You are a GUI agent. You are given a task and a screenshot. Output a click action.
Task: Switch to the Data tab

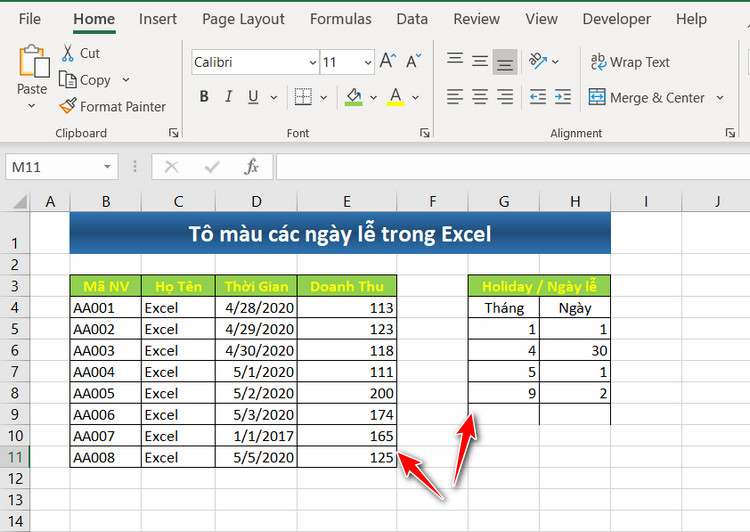pos(412,19)
